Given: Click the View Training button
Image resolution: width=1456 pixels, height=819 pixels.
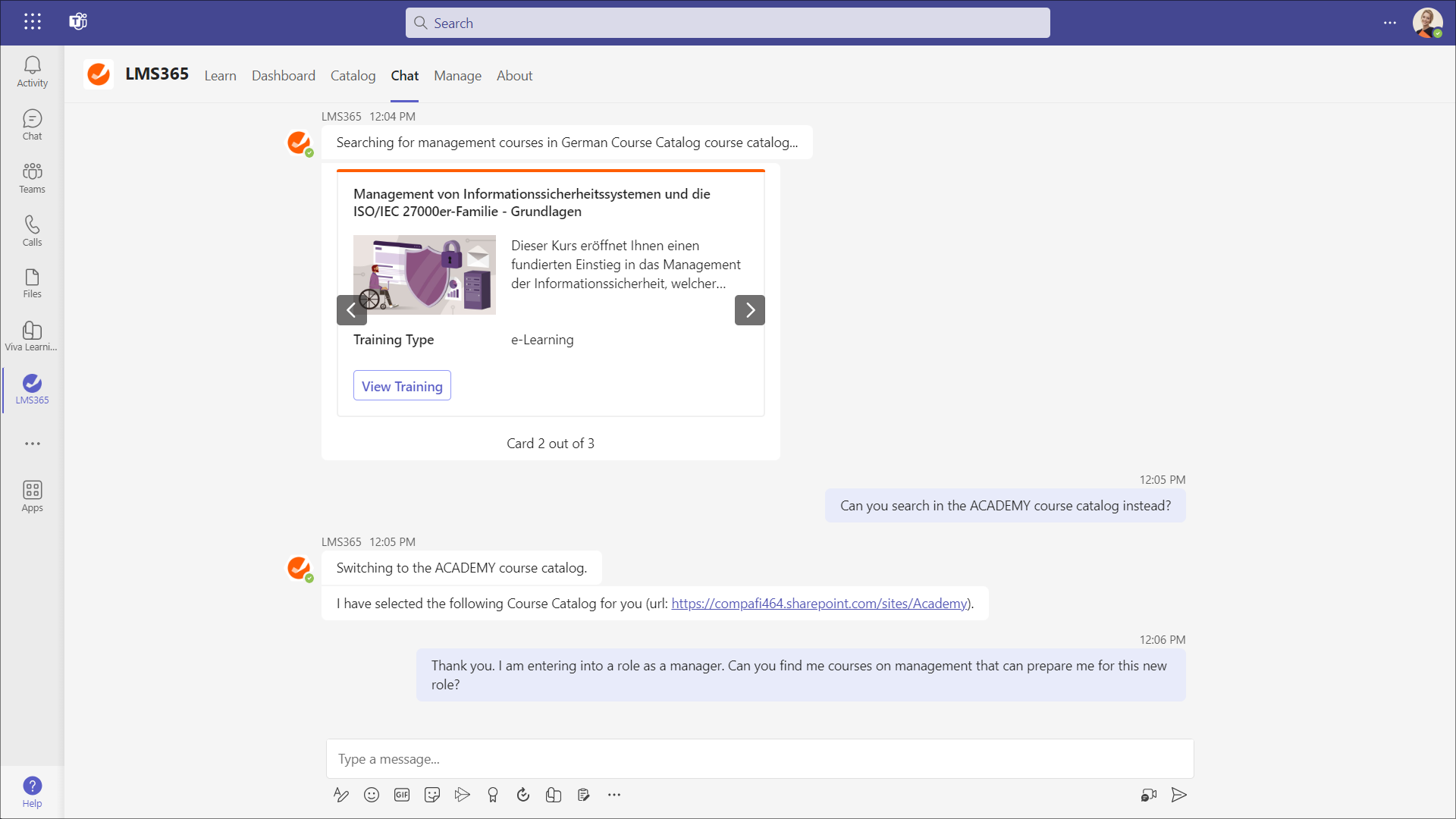Looking at the screenshot, I should pyautogui.click(x=402, y=386).
